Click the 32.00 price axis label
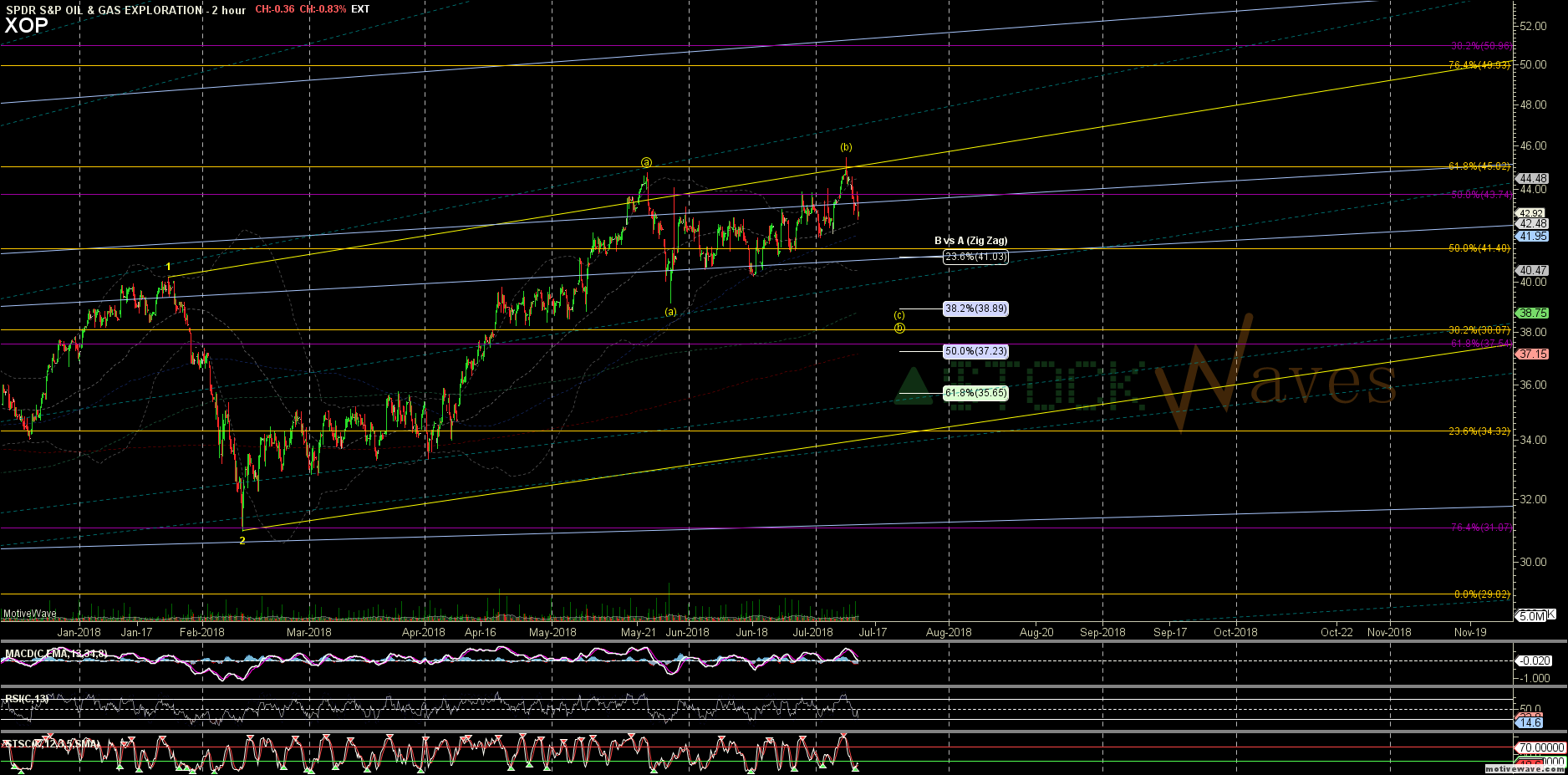 pyautogui.click(x=1534, y=499)
